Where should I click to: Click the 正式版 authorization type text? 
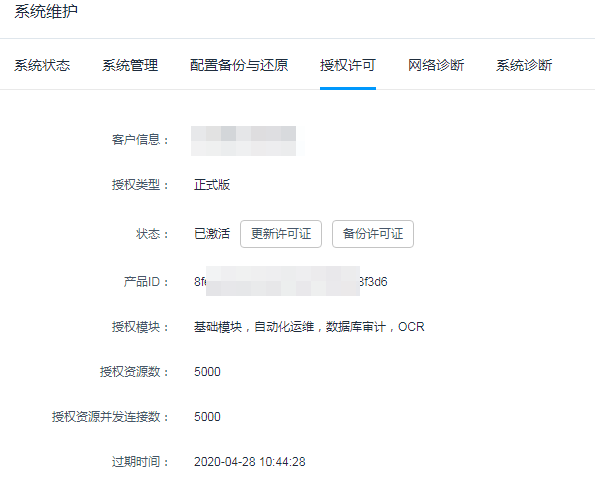pyautogui.click(x=212, y=185)
